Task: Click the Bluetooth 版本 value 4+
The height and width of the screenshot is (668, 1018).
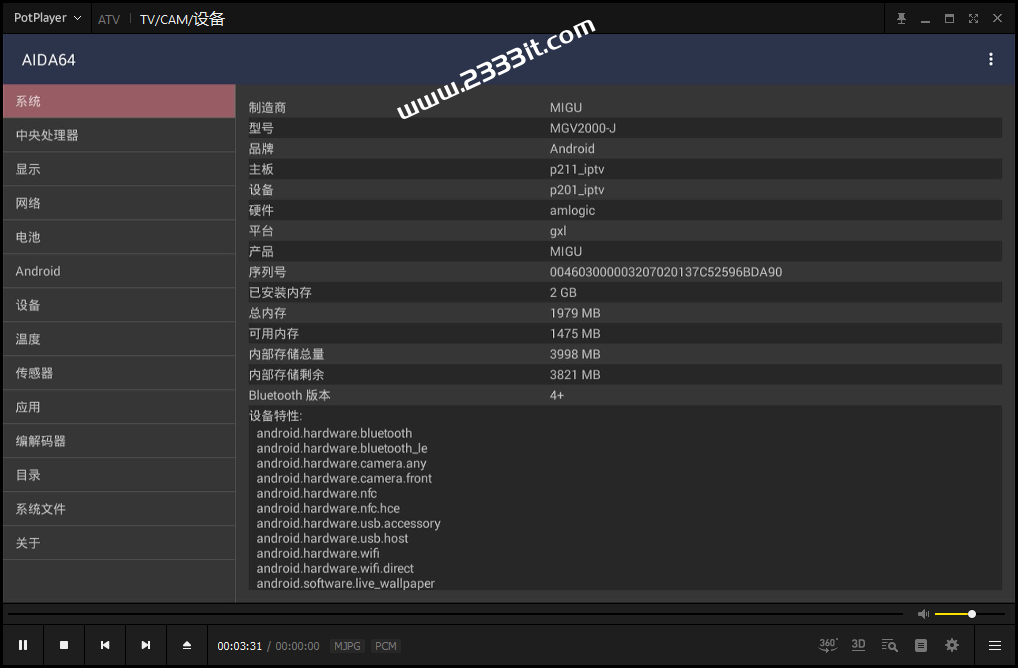Action: 557,395
